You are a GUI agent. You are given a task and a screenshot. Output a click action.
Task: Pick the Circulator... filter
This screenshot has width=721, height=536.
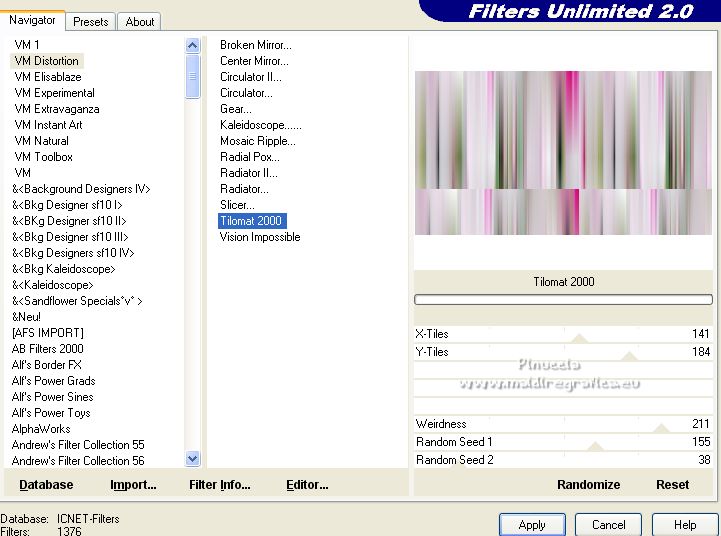click(246, 93)
